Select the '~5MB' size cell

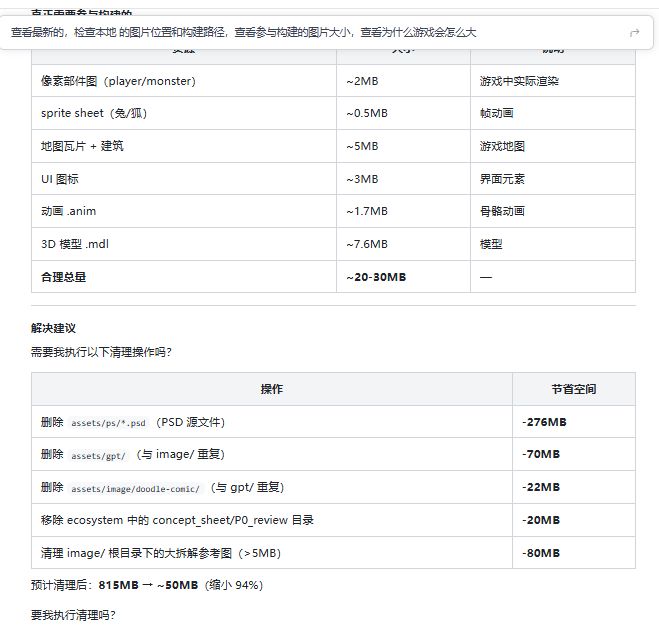coord(403,146)
